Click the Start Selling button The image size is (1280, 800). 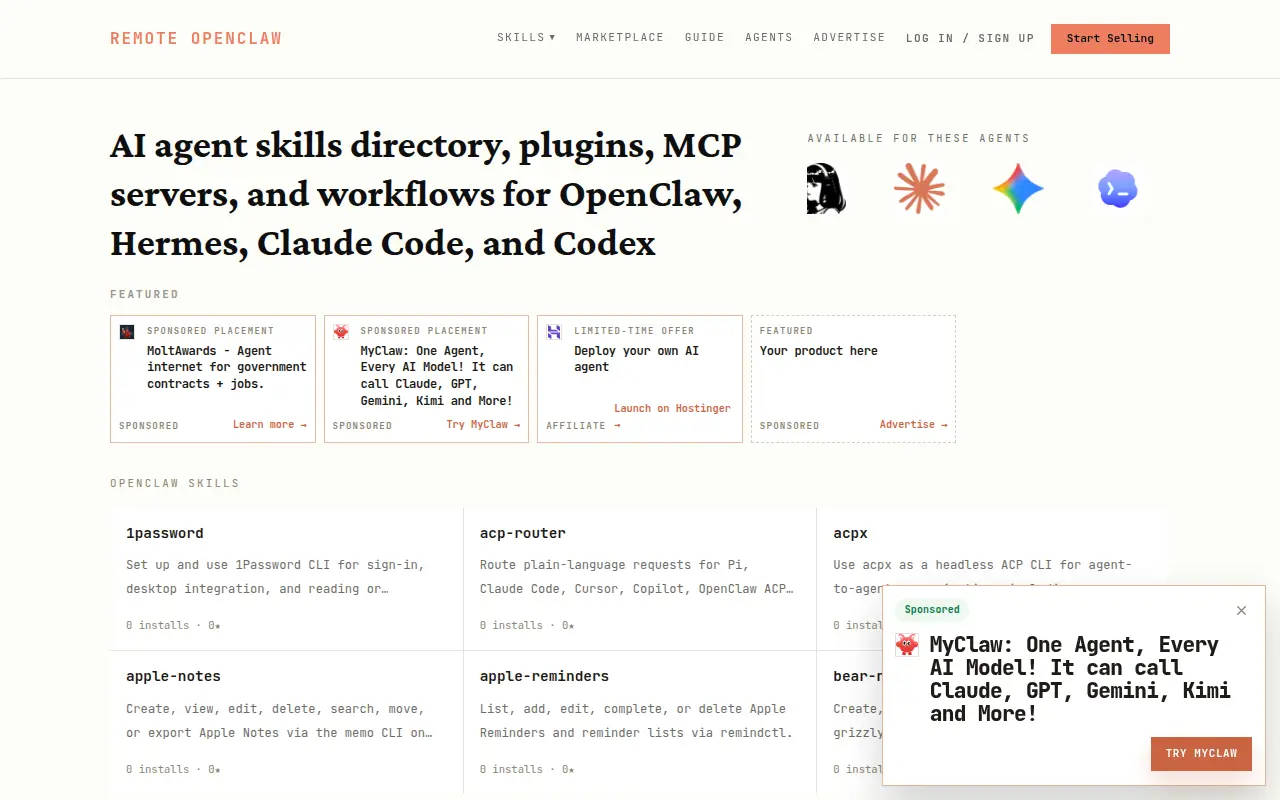pyautogui.click(x=1110, y=39)
